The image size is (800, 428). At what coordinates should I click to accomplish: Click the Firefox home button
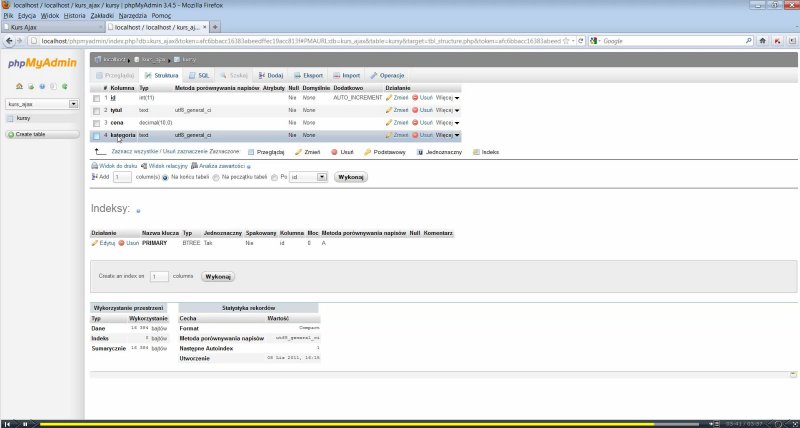763,41
